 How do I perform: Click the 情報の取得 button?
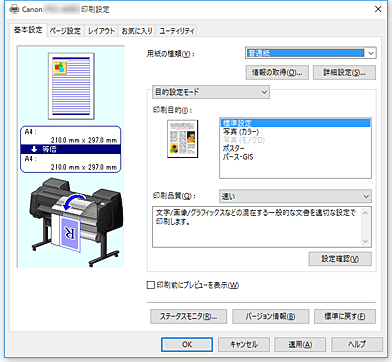[x=277, y=72]
